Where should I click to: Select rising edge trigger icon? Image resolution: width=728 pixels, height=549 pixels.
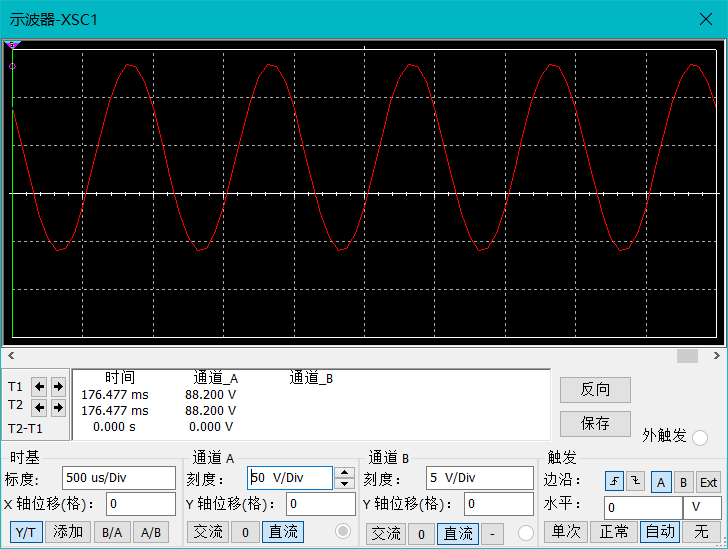tap(614, 481)
